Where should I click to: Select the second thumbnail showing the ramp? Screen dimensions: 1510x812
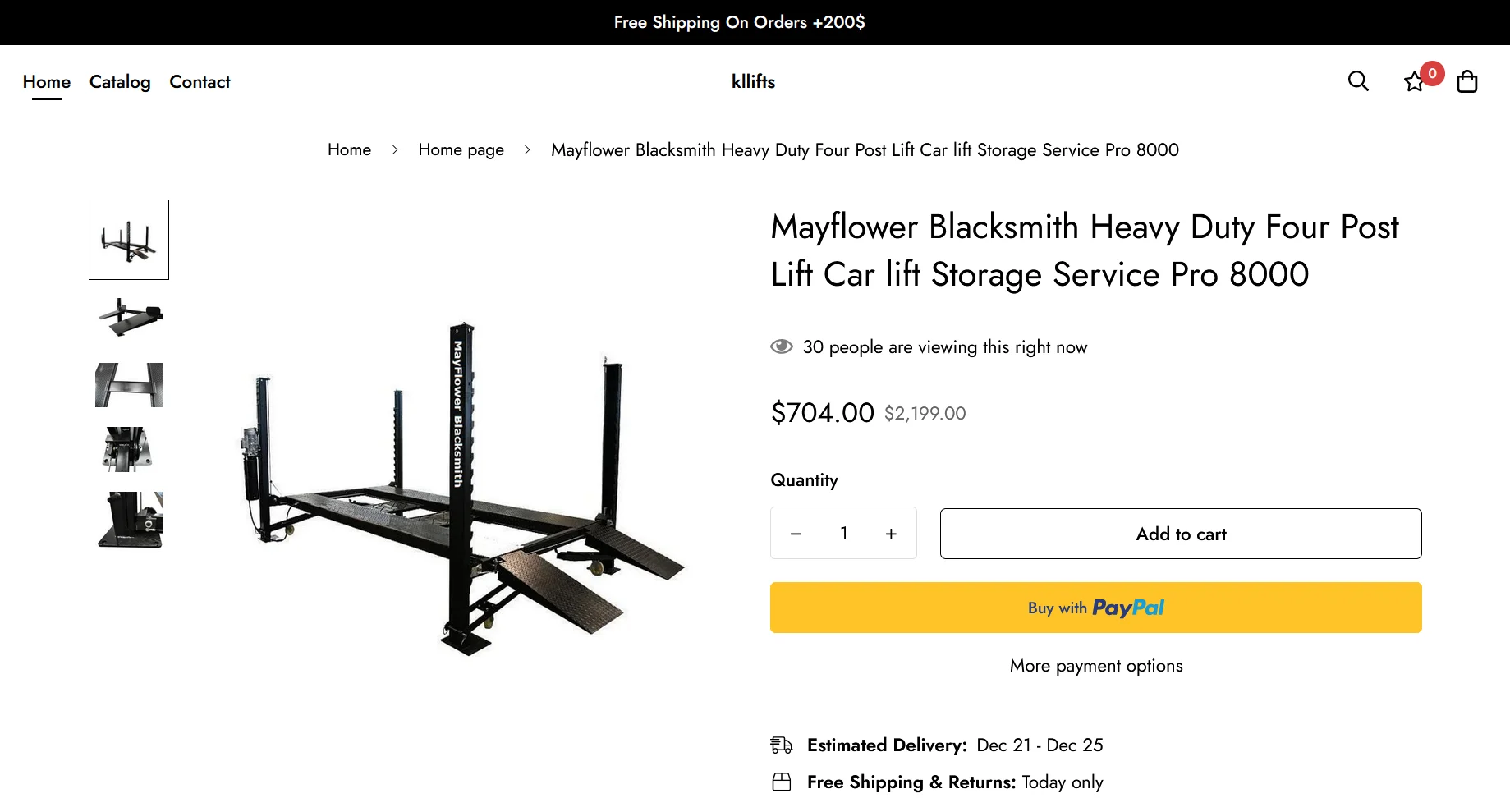(x=129, y=316)
